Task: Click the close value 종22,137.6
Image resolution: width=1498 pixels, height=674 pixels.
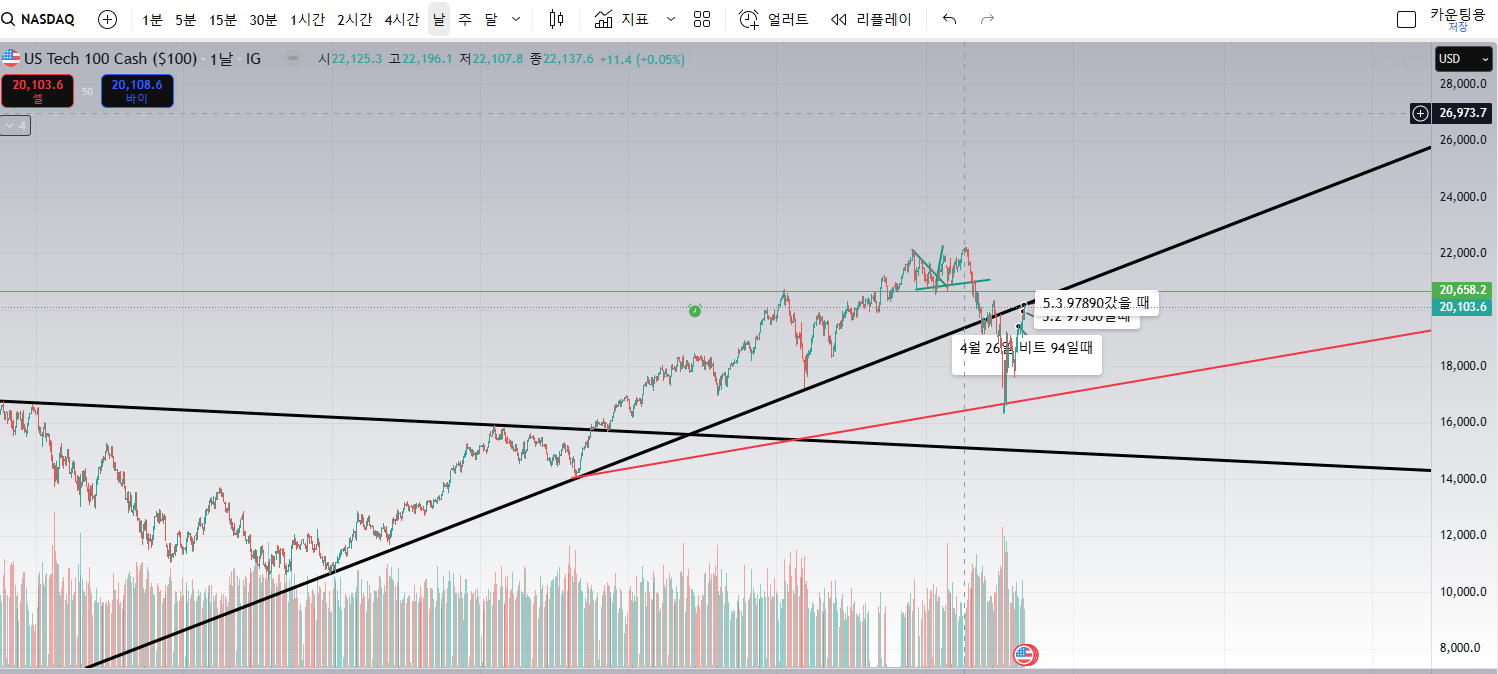Action: click(x=562, y=59)
